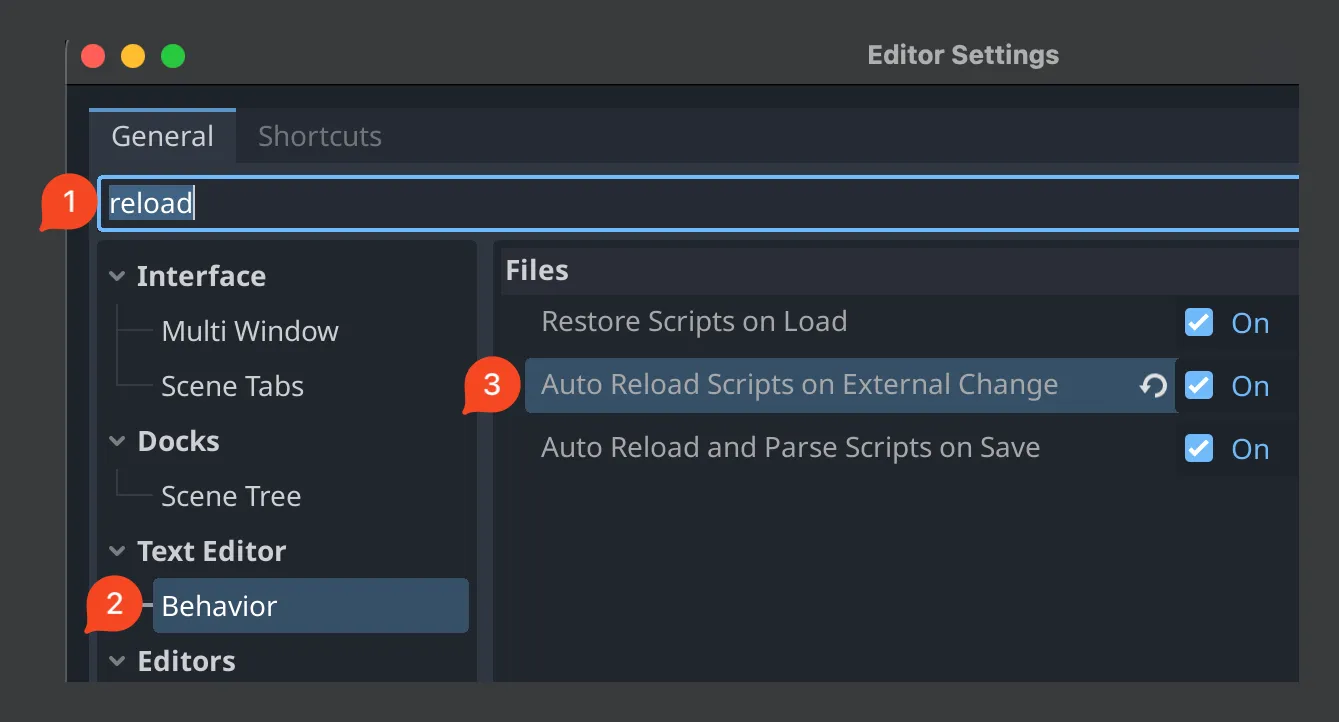Maximize the Editor Settings window
The image size is (1339, 722).
[173, 56]
